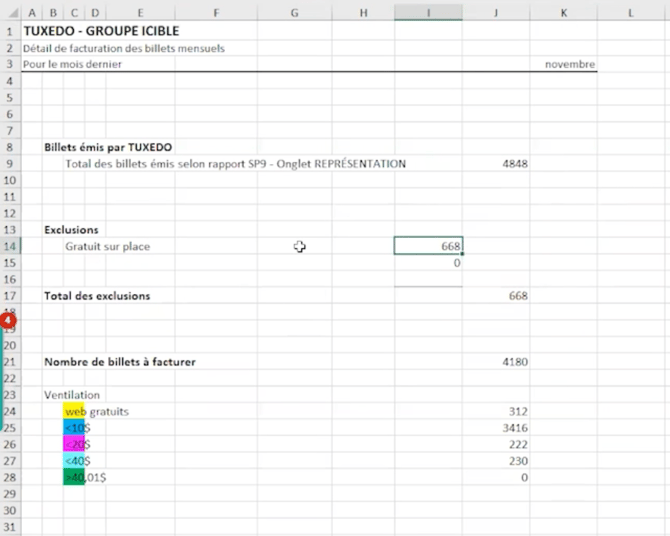
Task: Click the value 222
Action: click(518, 445)
